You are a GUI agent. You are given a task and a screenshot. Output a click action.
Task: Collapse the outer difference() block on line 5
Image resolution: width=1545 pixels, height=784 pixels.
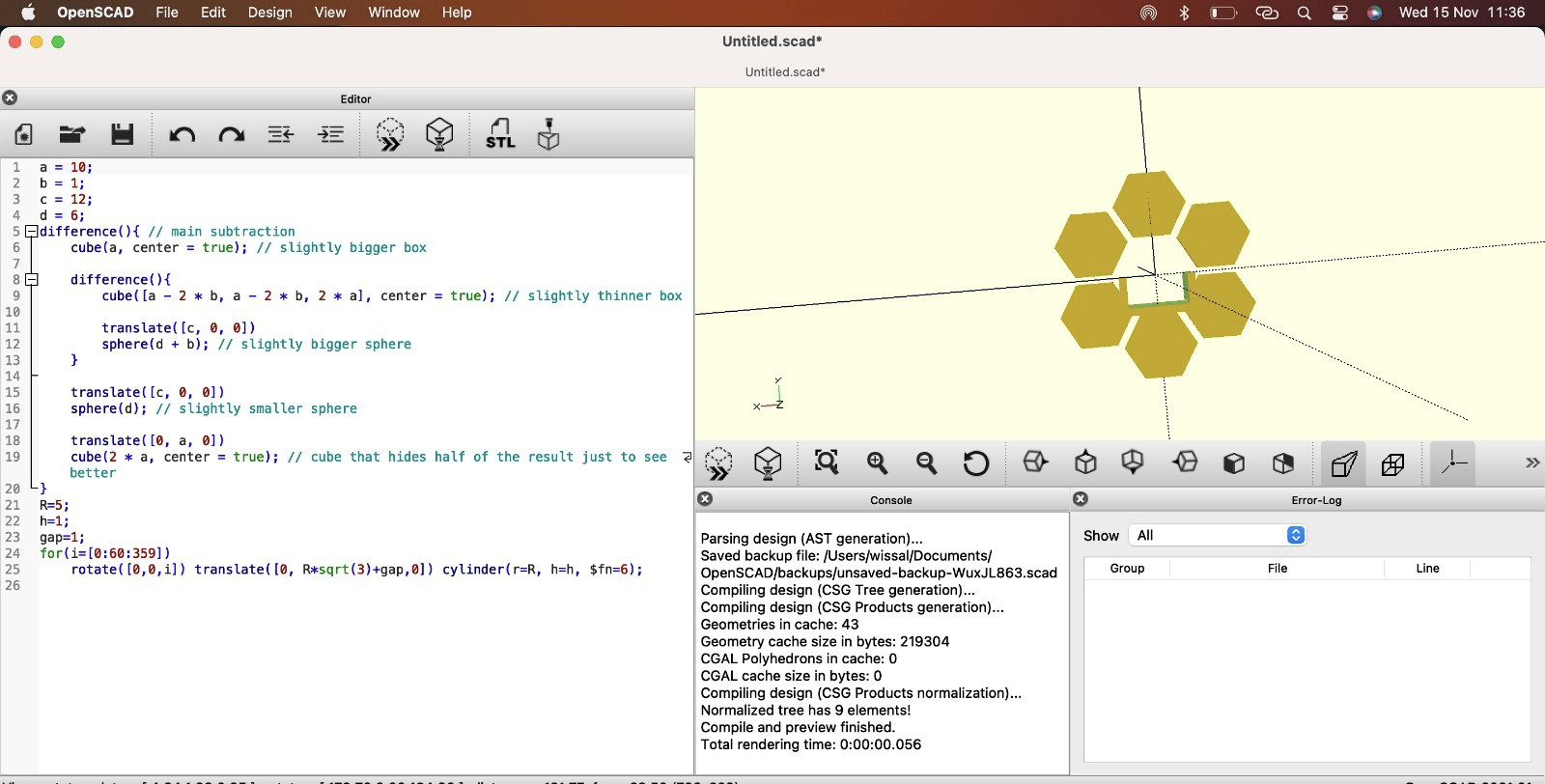click(x=32, y=232)
